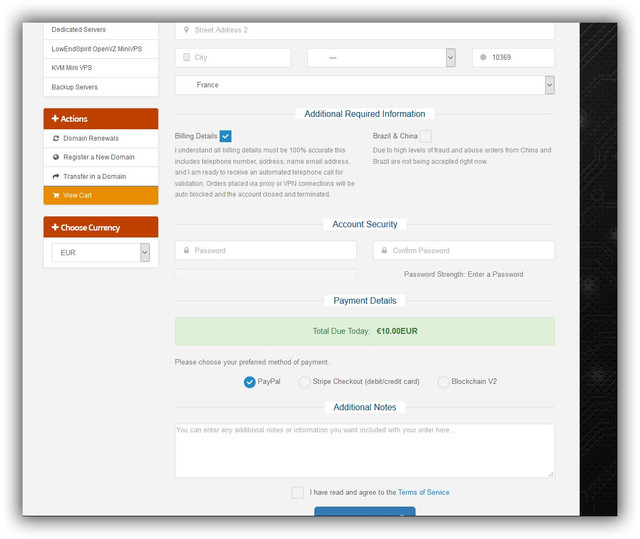This screenshot has height=539, width=640.
Task: Click the Choose Currency plus icon
Action: pyautogui.click(x=55, y=227)
